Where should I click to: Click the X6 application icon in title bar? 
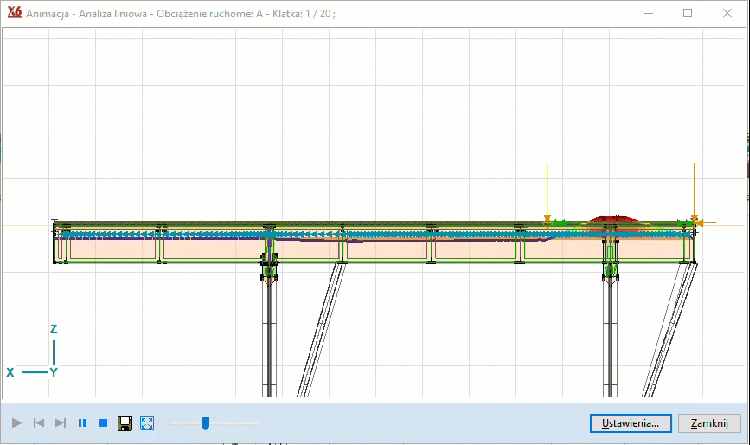pyautogui.click(x=14, y=13)
